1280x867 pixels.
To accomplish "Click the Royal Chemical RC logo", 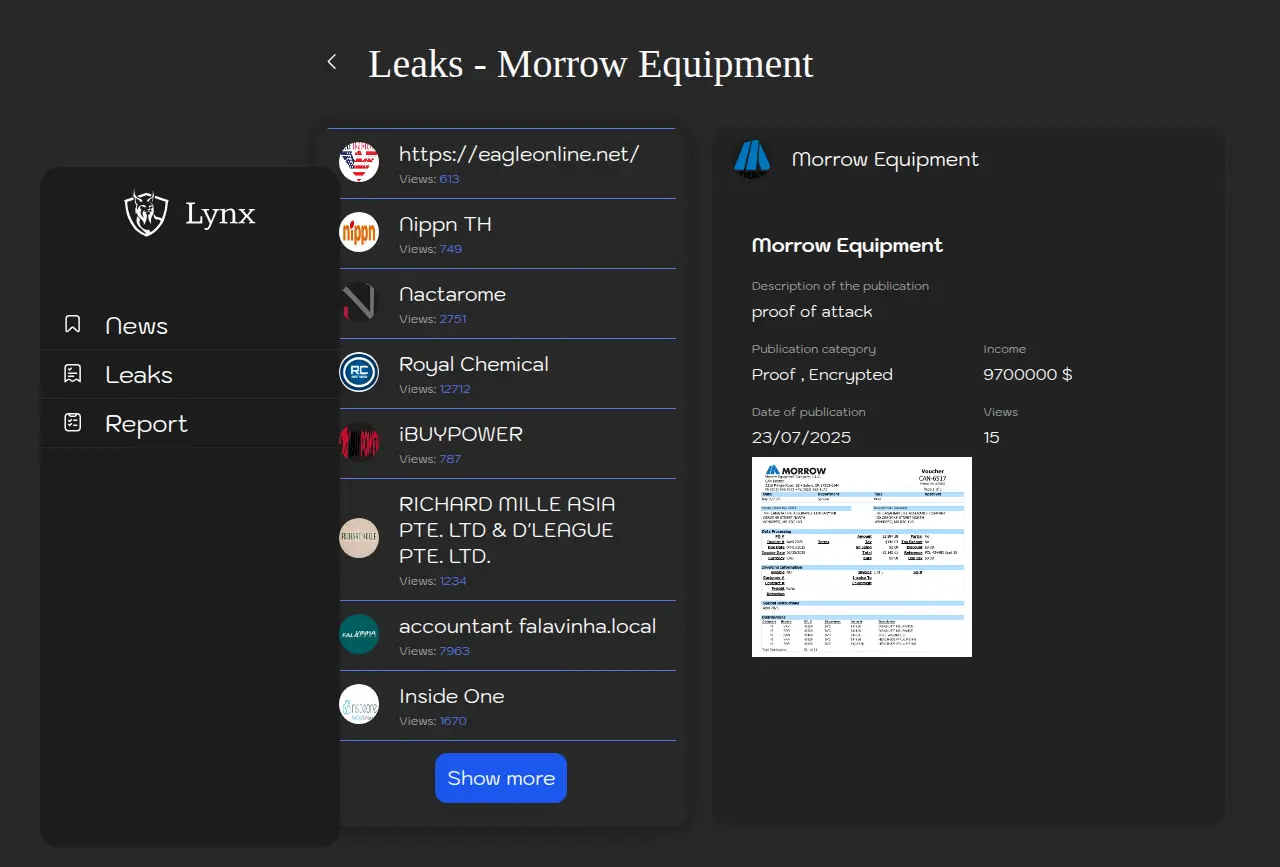I will (359, 372).
